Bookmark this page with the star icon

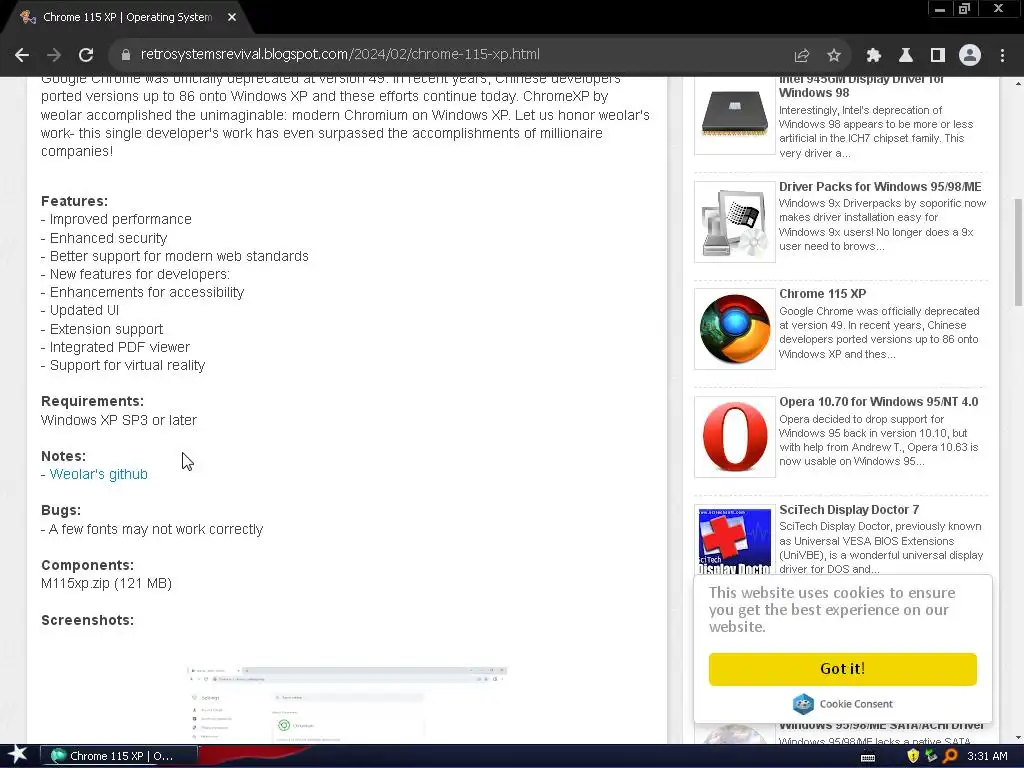(x=834, y=55)
